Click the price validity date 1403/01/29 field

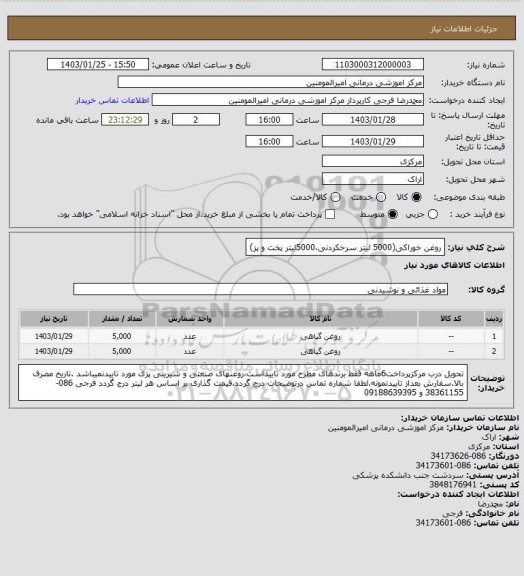[x=373, y=142]
